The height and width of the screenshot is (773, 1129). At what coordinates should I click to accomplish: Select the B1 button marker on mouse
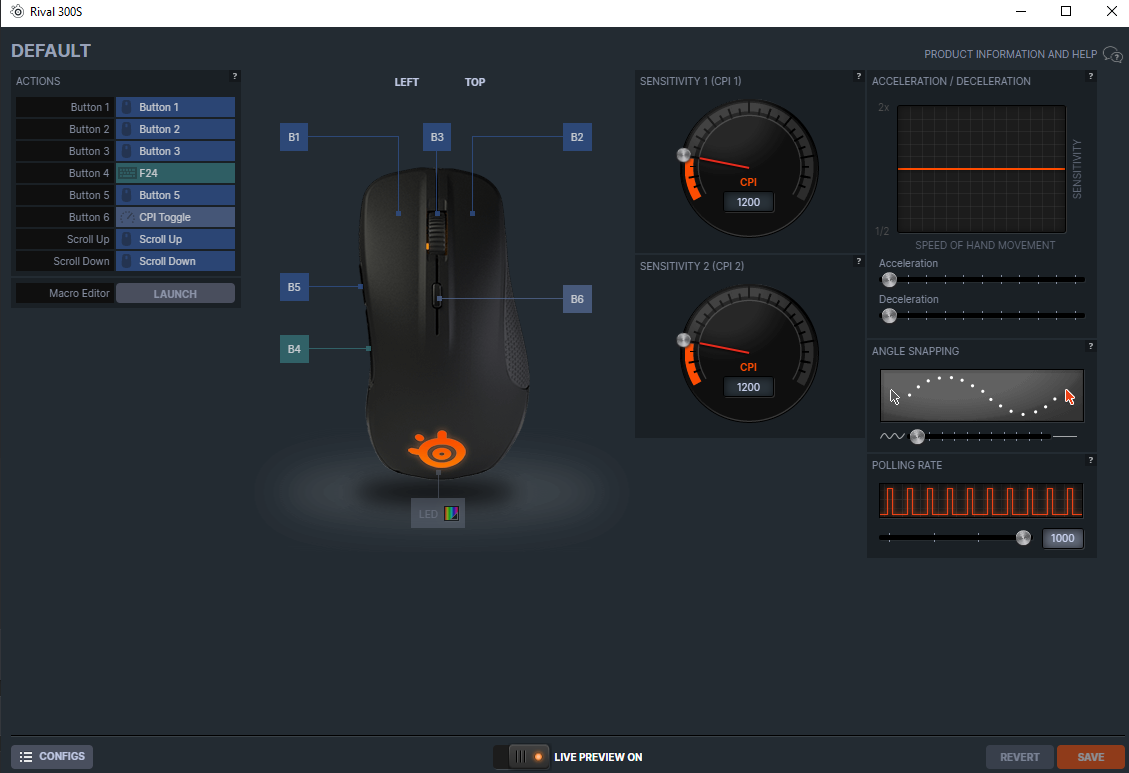294,137
